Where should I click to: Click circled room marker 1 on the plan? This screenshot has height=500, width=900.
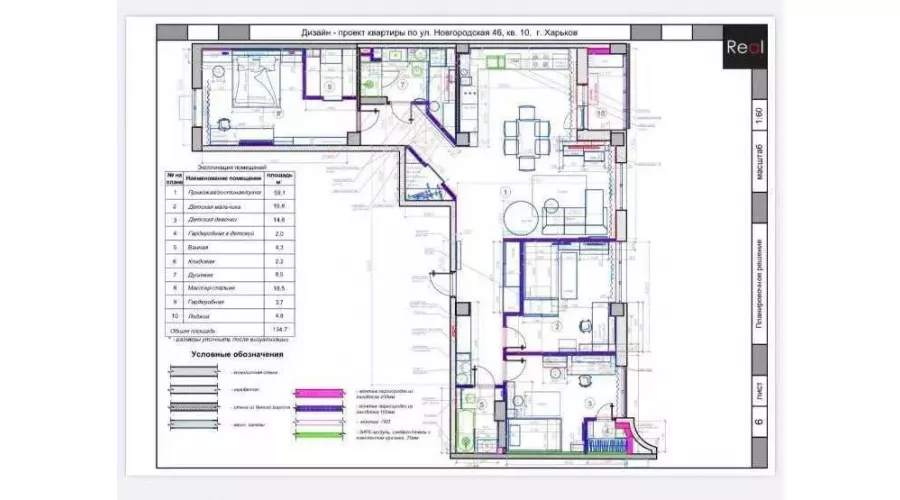point(506,192)
